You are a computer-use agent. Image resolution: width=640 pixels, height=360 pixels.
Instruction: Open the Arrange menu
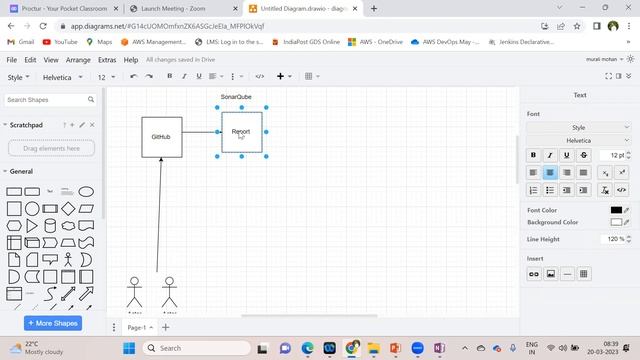(78, 60)
